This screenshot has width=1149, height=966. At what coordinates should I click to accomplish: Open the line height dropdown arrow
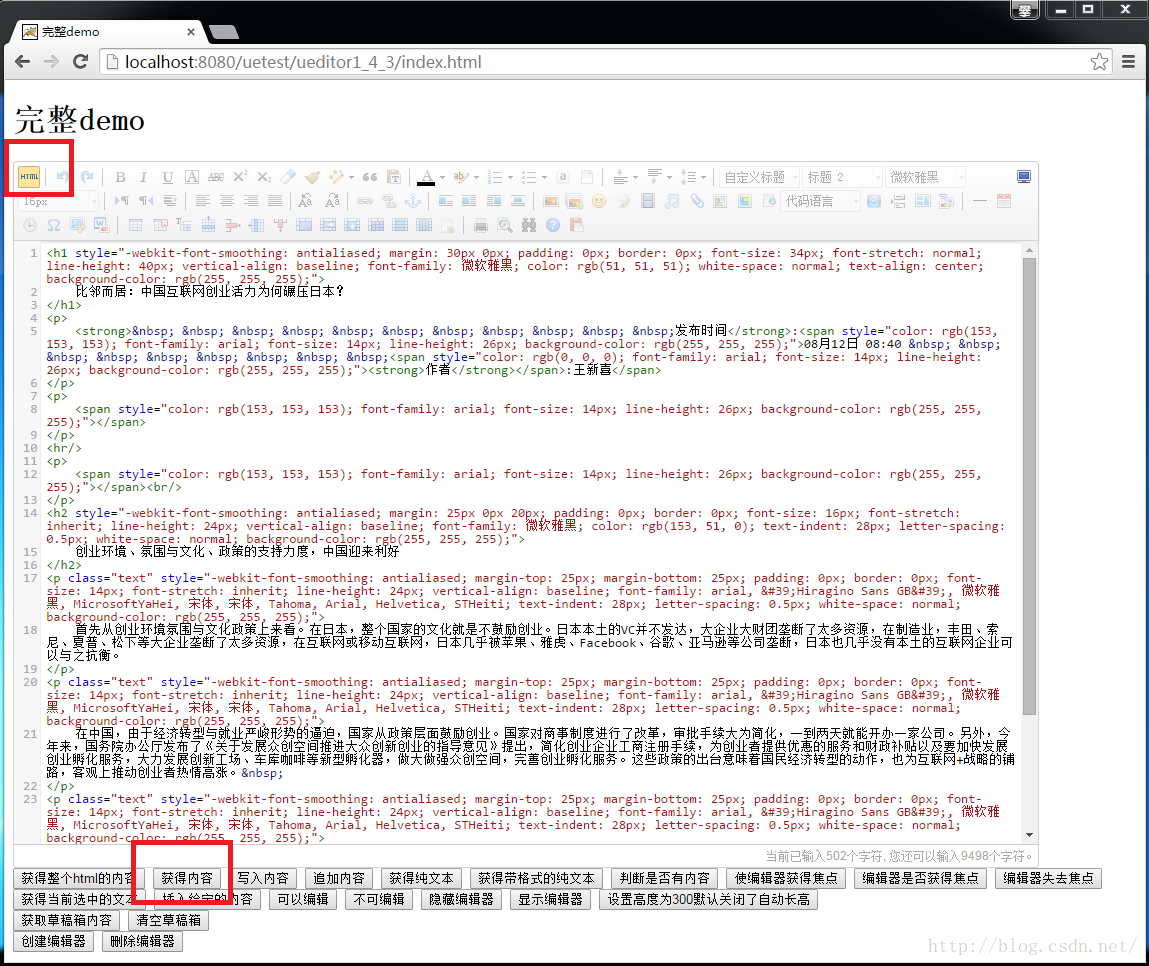pos(703,177)
